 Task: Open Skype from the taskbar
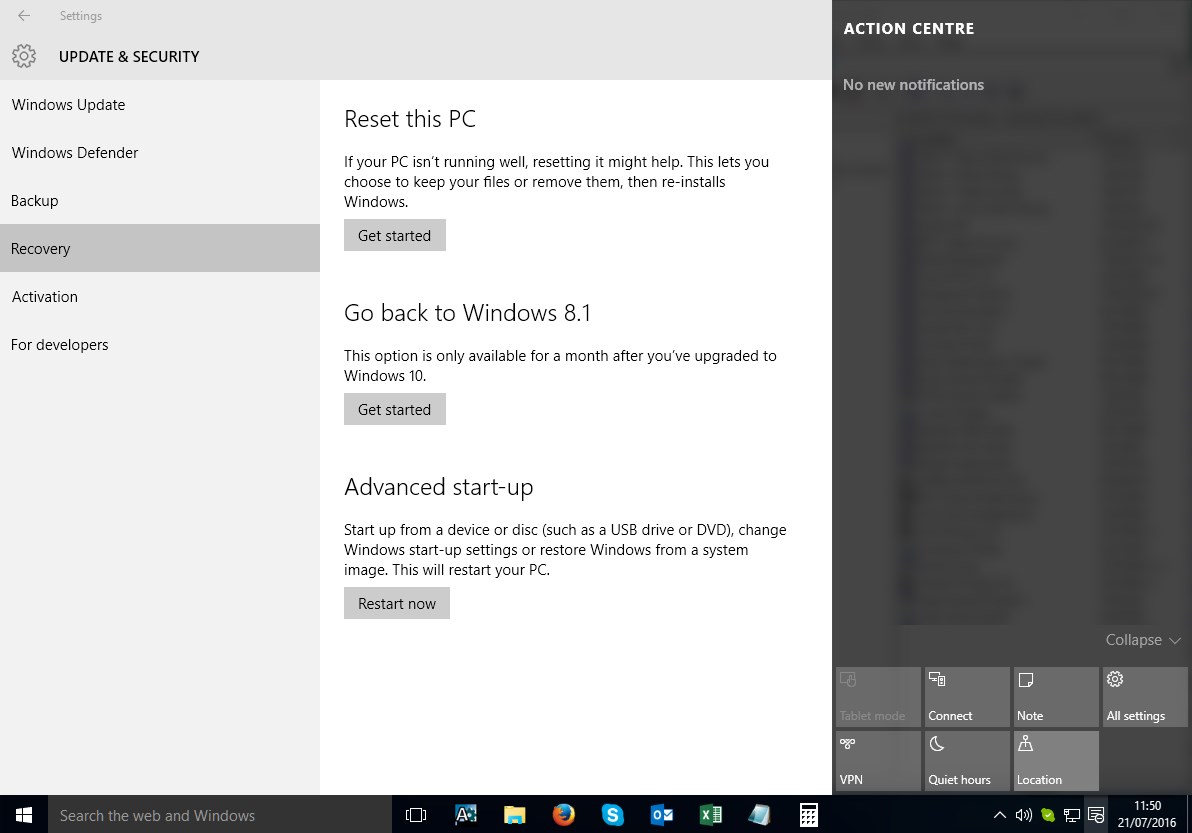click(x=613, y=815)
